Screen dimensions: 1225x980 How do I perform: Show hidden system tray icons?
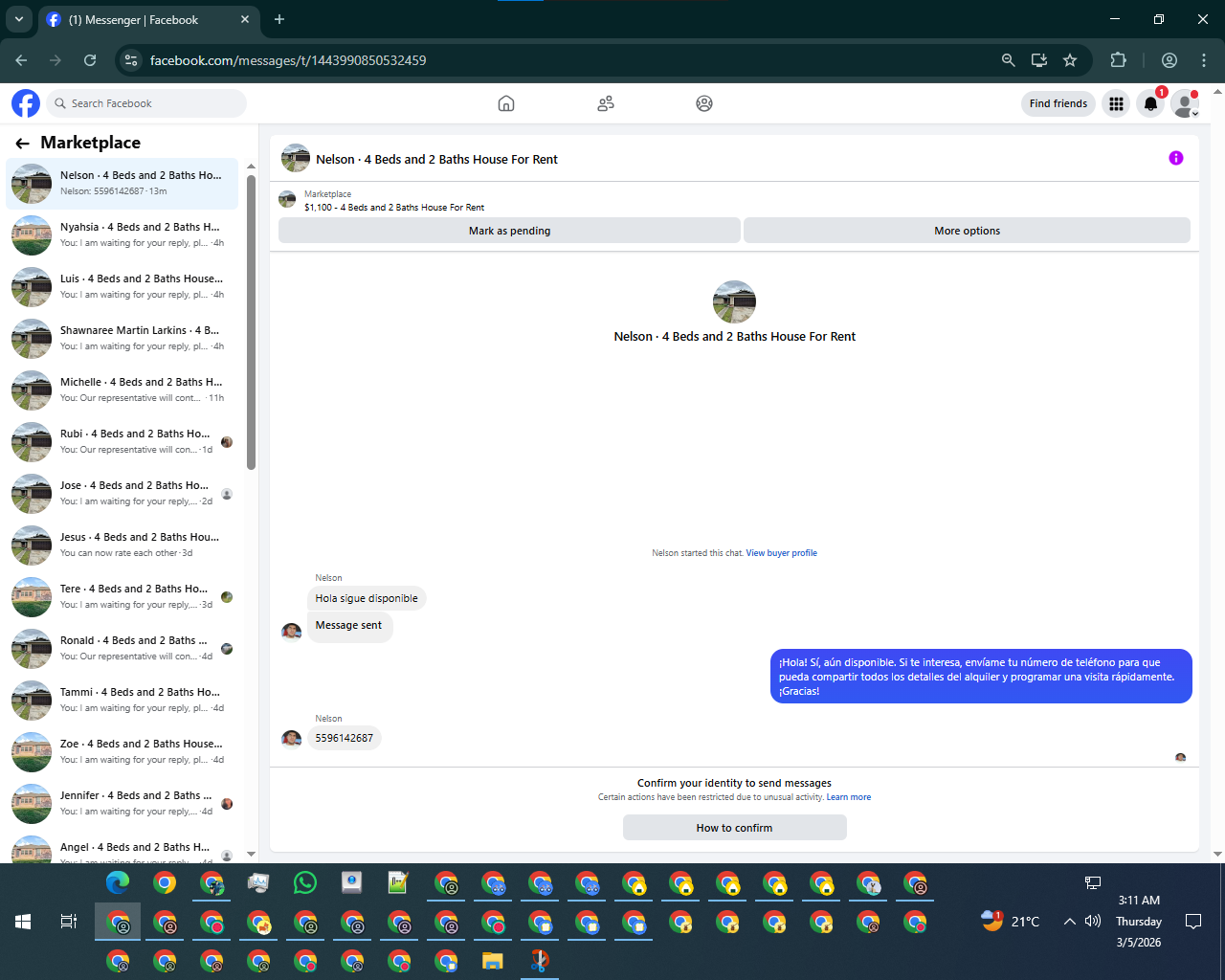pyautogui.click(x=1069, y=922)
